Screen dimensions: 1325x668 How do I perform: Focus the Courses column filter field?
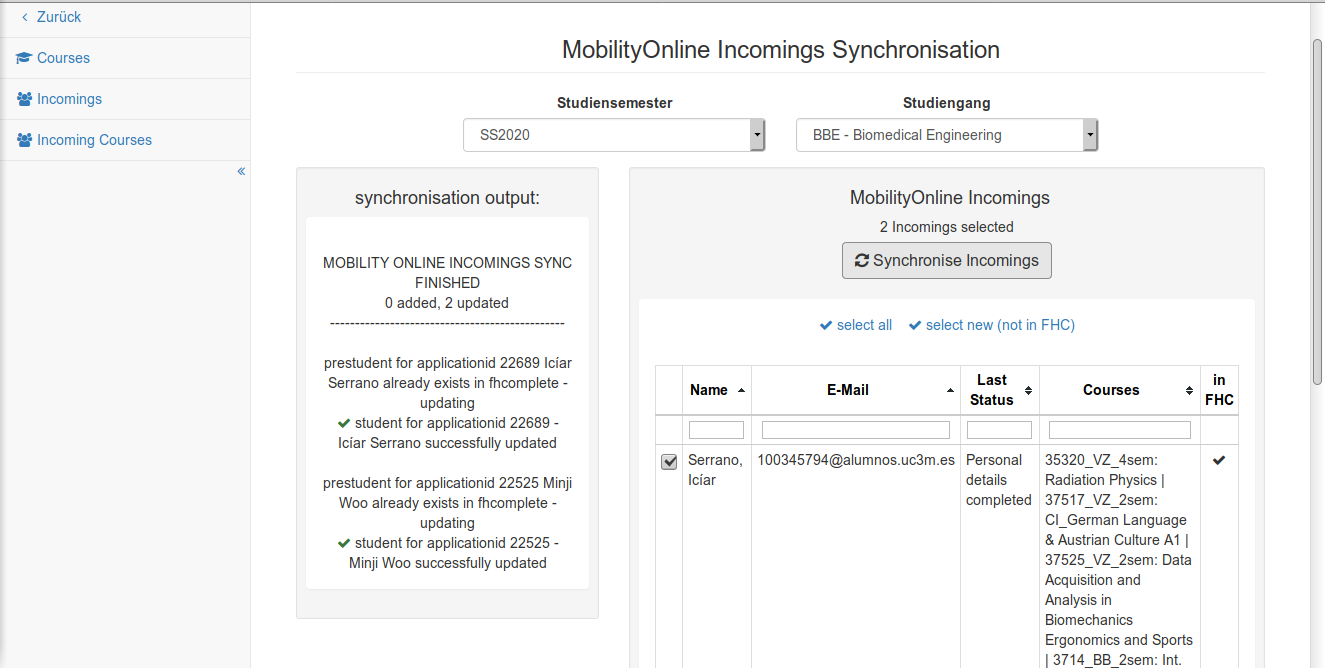click(1120, 430)
